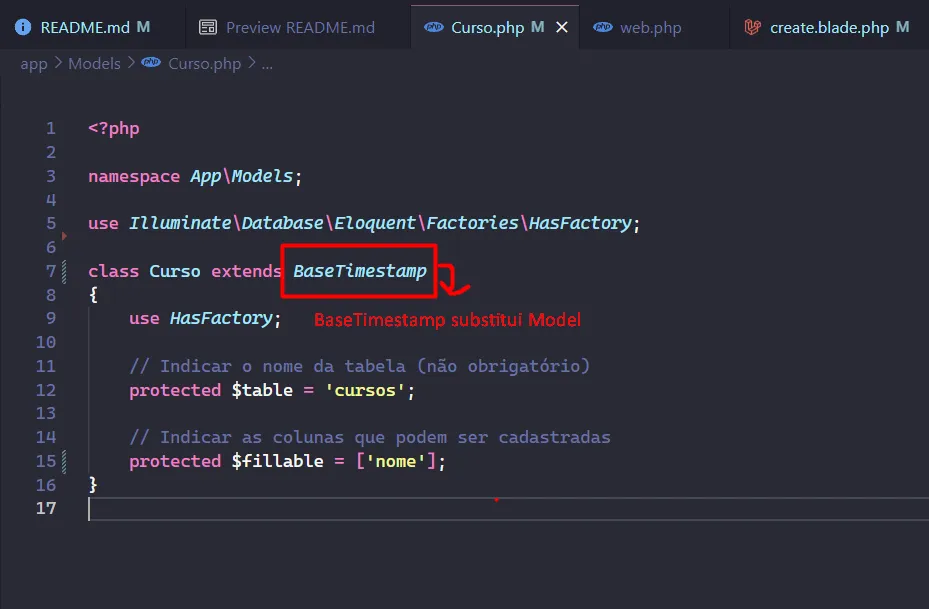
Task: Open the app breadcrumb dropdown
Action: [x=33, y=63]
